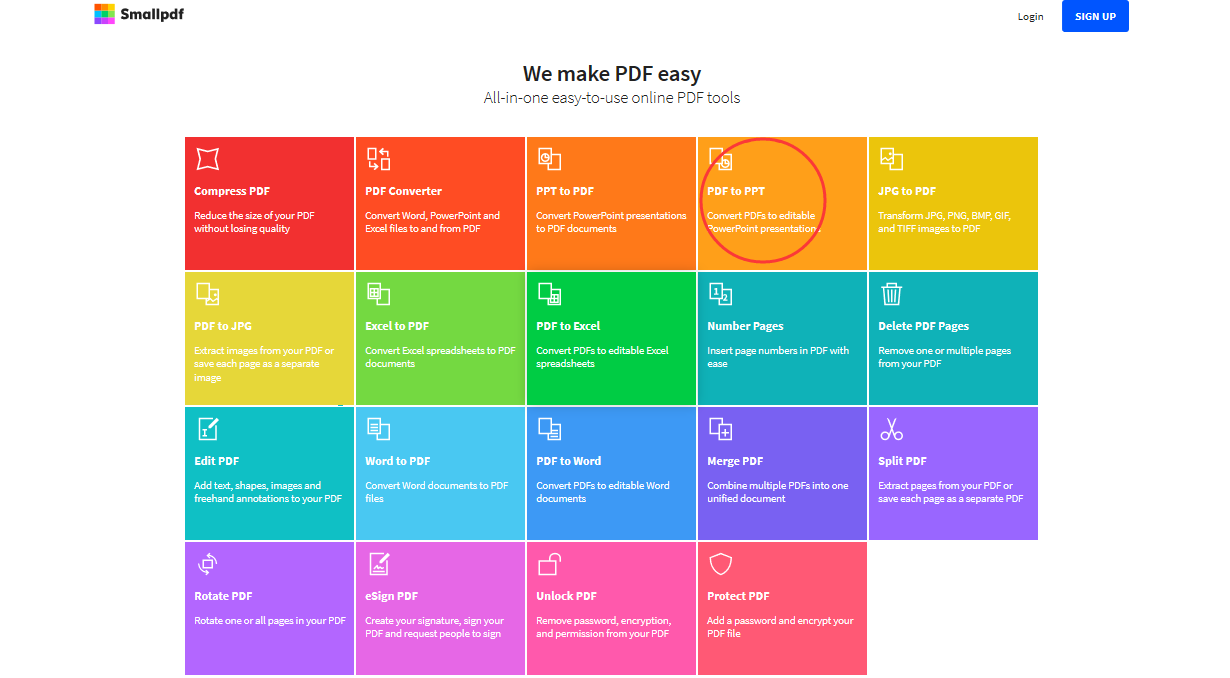Open the JPG to PDF converter

click(891, 160)
